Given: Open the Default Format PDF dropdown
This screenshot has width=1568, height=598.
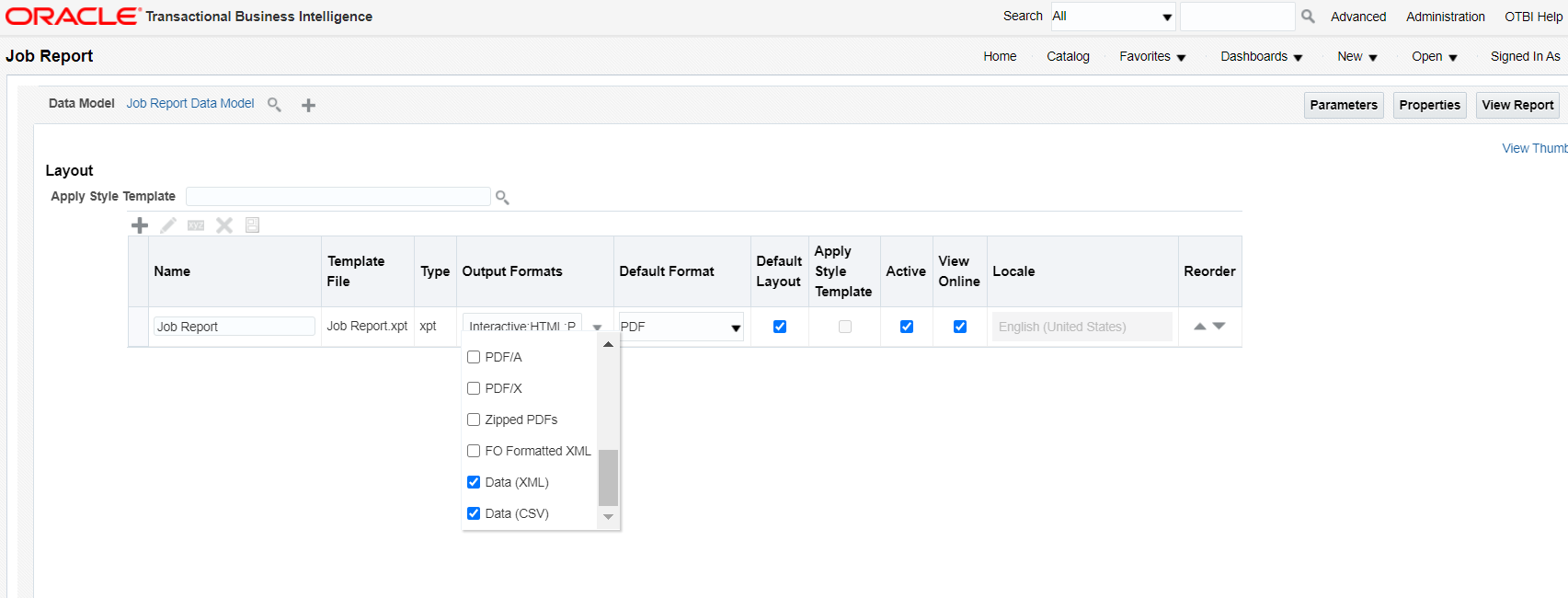Looking at the screenshot, I should coord(681,327).
